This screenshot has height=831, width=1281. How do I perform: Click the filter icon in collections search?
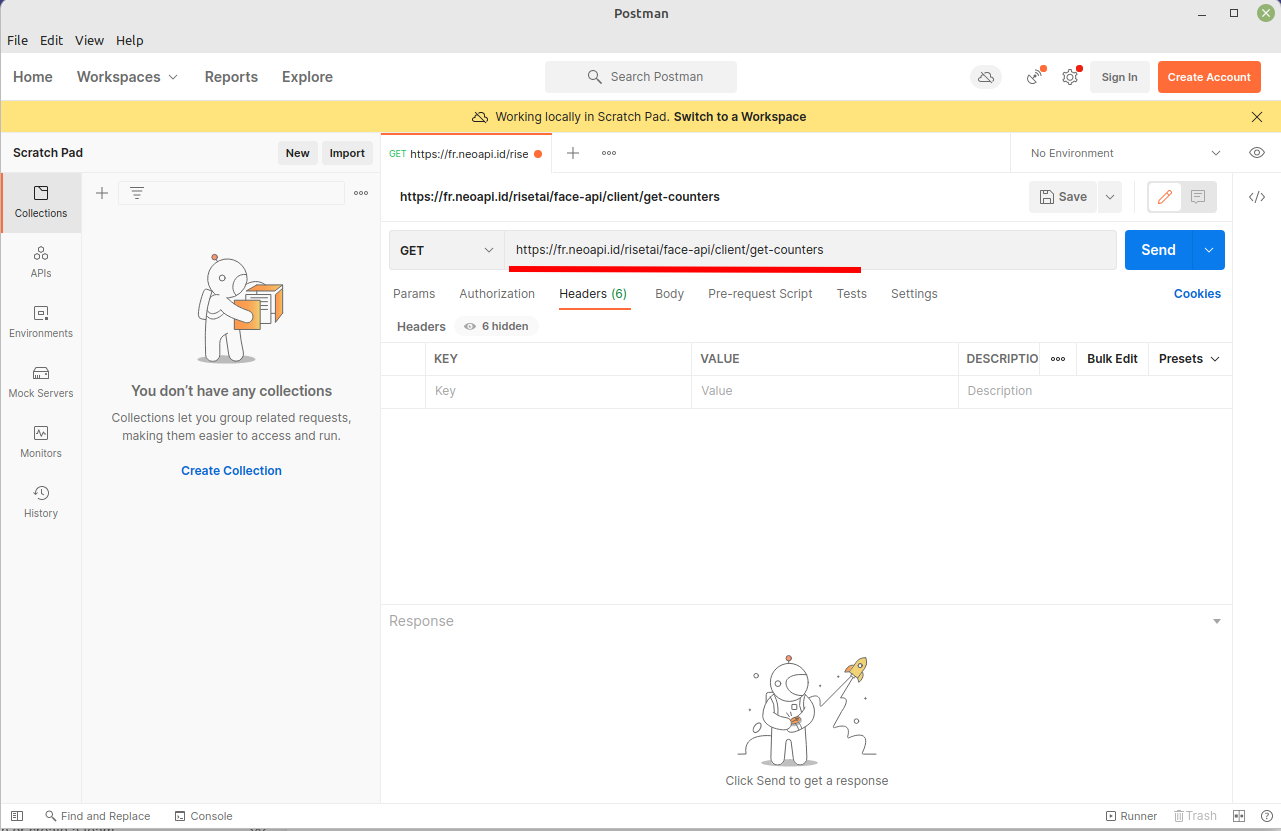(x=137, y=193)
